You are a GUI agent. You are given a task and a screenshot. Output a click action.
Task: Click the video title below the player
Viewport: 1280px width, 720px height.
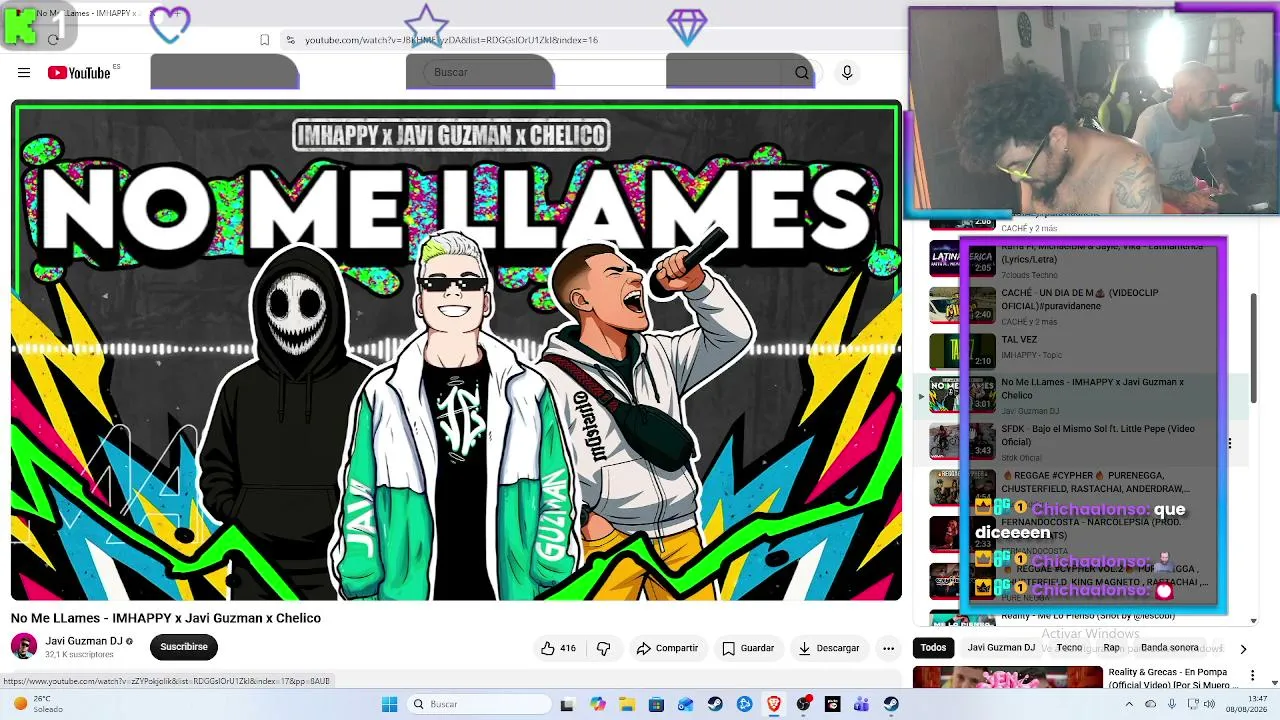click(166, 618)
